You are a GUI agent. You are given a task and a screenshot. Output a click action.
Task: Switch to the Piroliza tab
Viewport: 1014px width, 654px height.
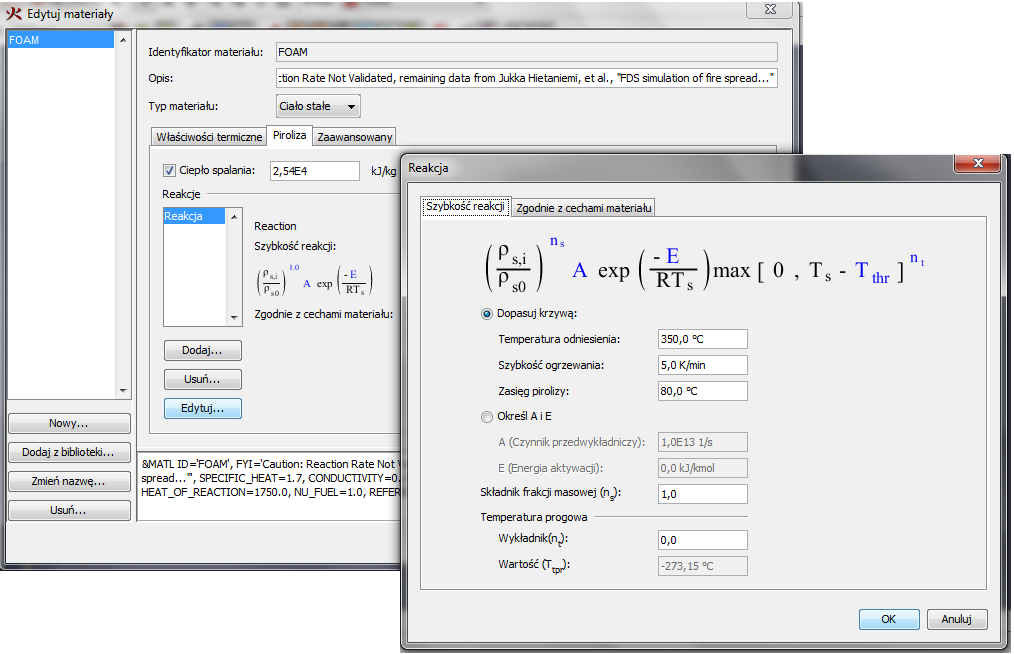[x=289, y=135]
